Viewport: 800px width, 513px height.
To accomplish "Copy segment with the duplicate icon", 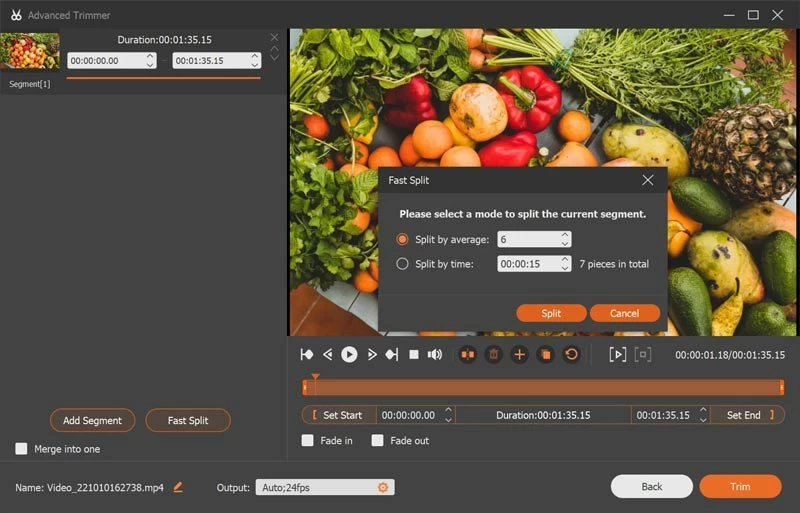I will coord(545,354).
